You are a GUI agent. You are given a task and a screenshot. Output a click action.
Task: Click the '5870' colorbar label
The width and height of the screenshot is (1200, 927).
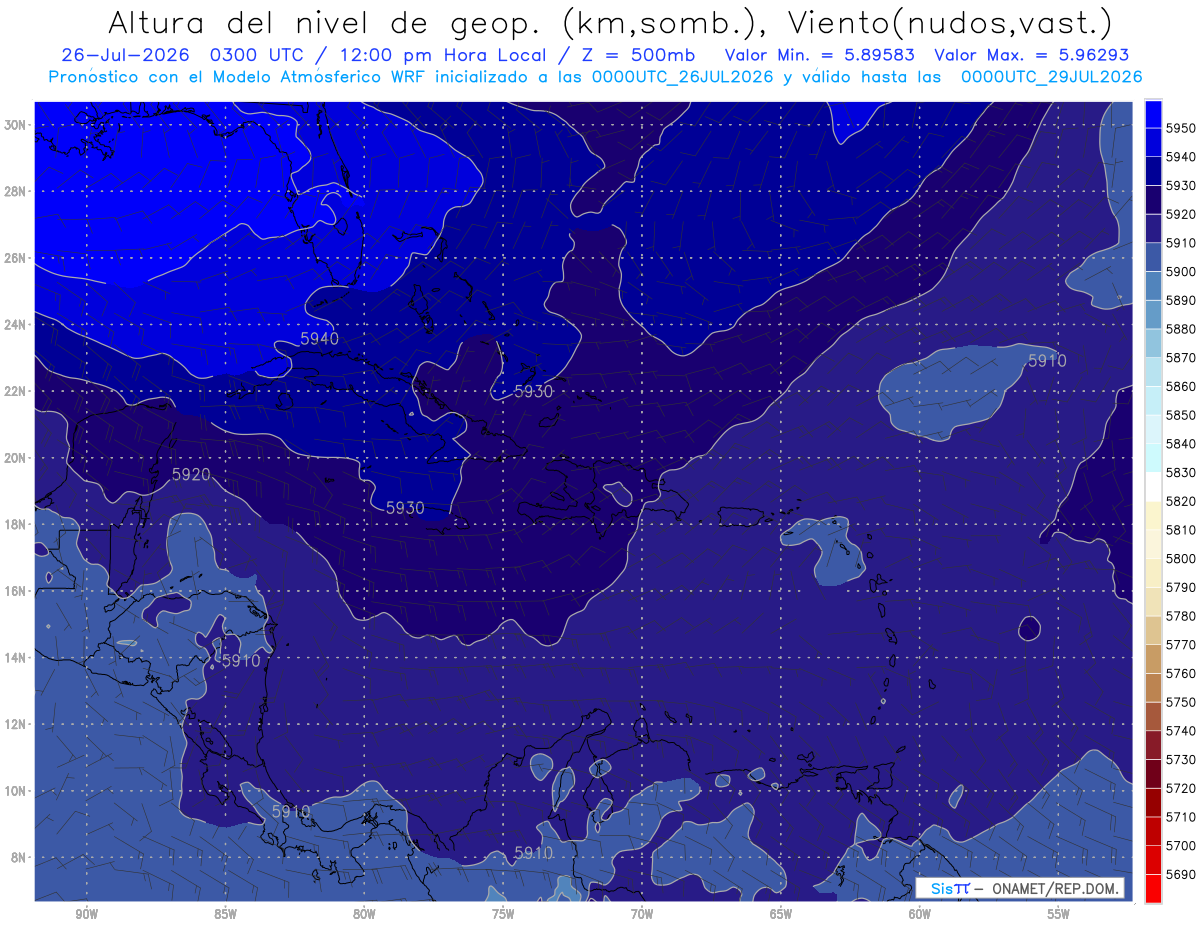coord(1181,357)
